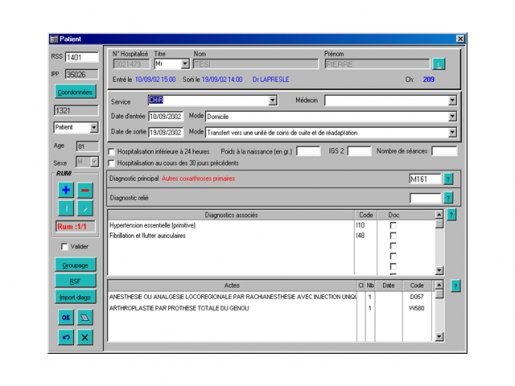
Task: Open help lookup for Diagnostics associés list
Action: (x=451, y=215)
